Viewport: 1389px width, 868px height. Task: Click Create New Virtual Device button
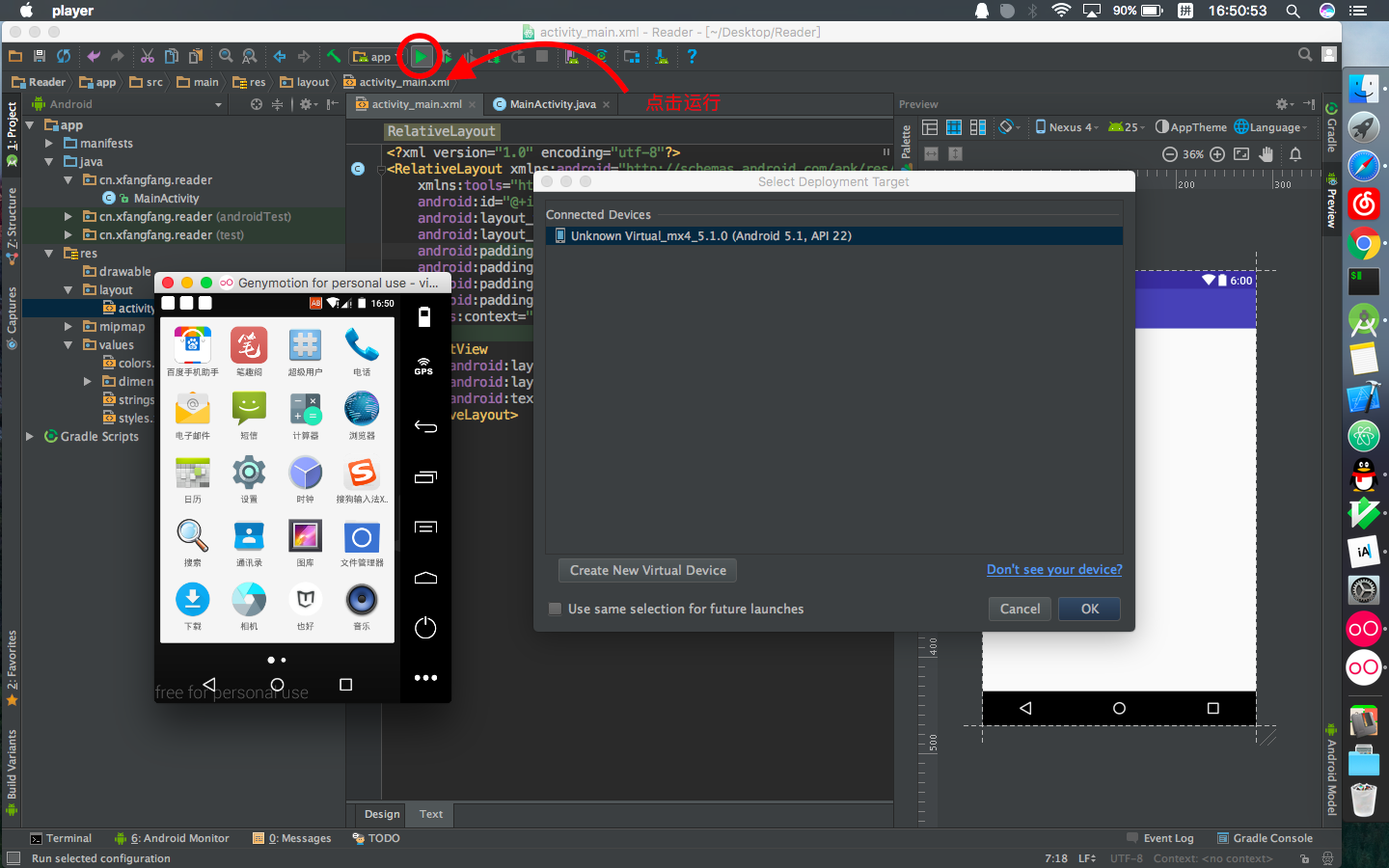pyautogui.click(x=647, y=570)
